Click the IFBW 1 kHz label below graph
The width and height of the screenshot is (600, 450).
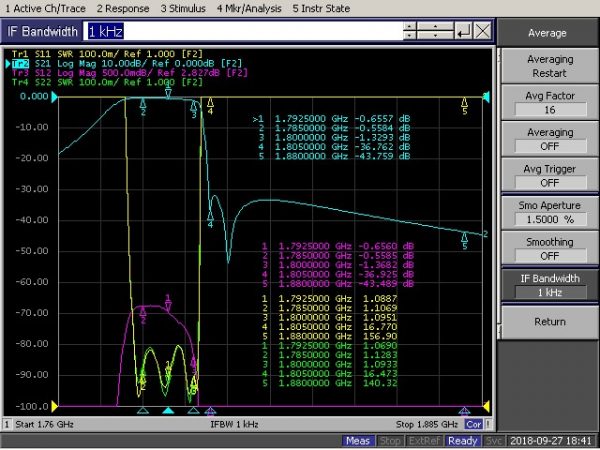pos(234,424)
